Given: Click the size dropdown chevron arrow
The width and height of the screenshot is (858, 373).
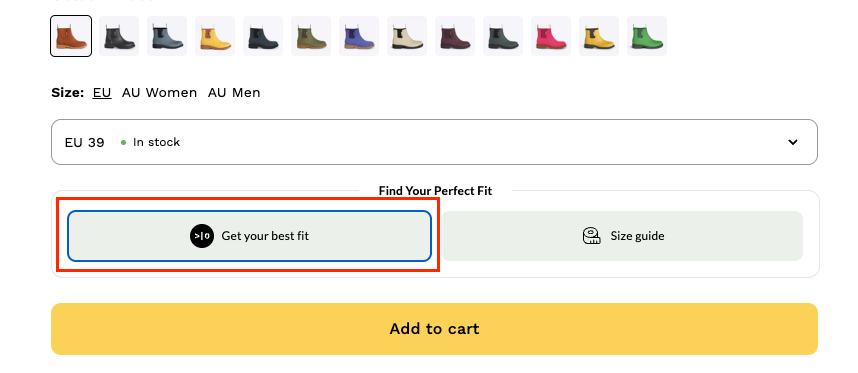Looking at the screenshot, I should [792, 142].
